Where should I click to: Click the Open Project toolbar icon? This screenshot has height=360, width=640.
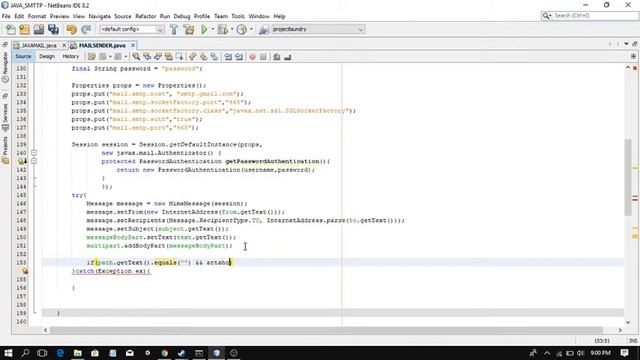pos(39,29)
